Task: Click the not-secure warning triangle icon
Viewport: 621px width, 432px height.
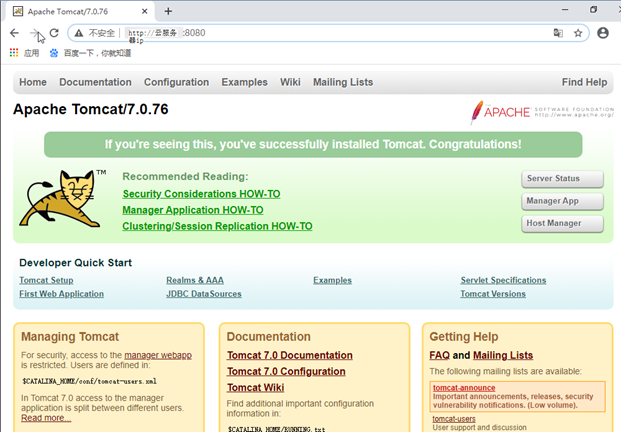Action: (79, 33)
